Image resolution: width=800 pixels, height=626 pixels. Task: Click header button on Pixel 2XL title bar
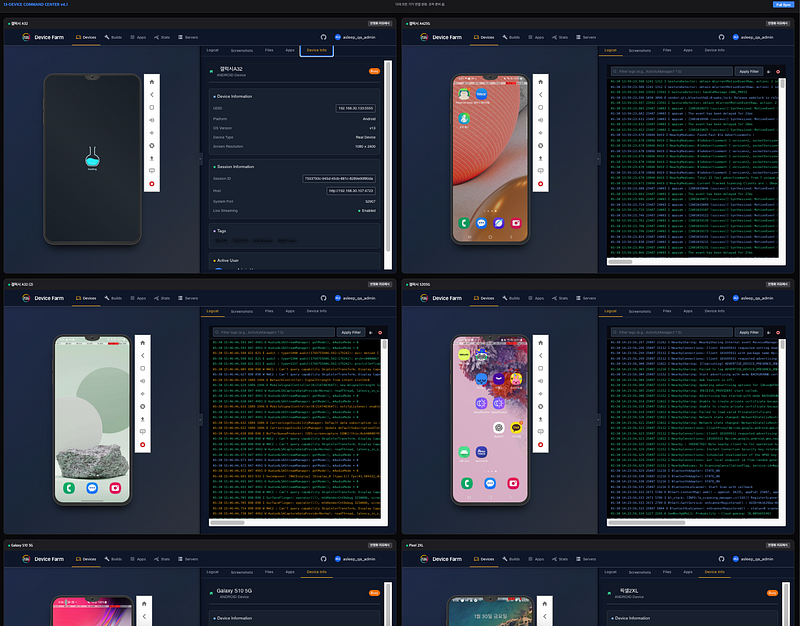tap(778, 545)
